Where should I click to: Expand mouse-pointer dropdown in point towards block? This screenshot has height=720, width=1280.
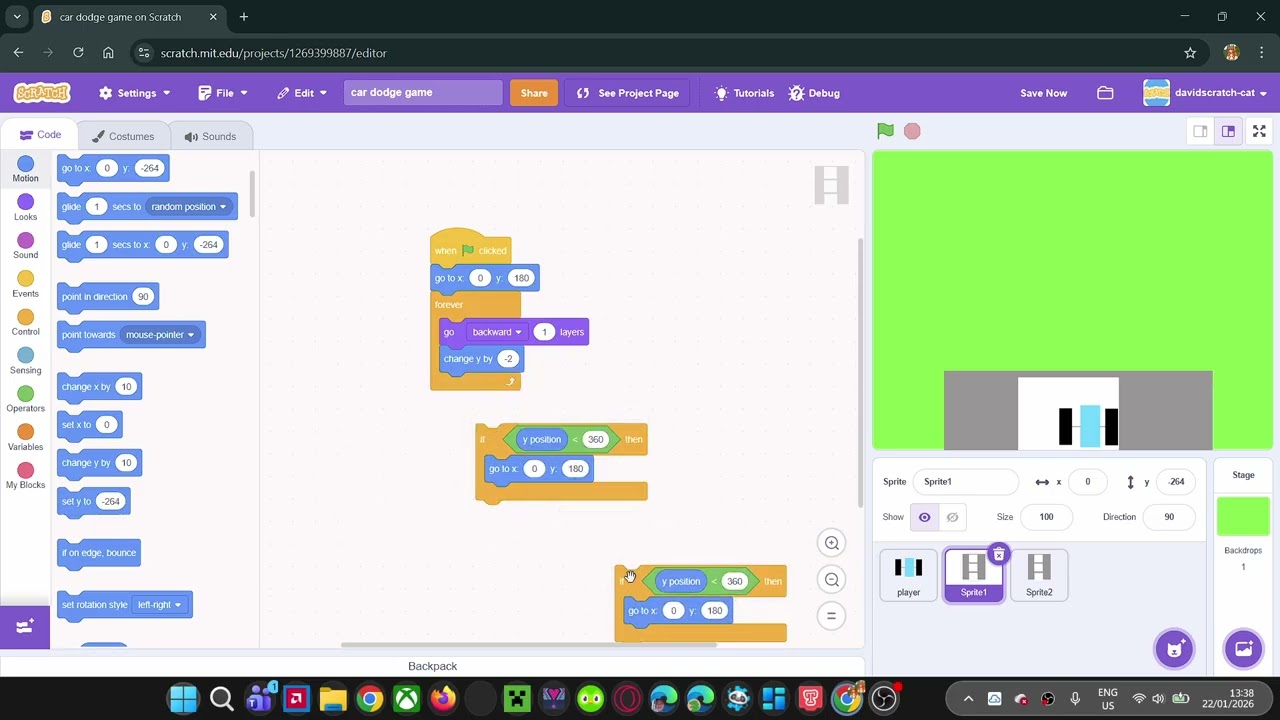[x=160, y=335]
